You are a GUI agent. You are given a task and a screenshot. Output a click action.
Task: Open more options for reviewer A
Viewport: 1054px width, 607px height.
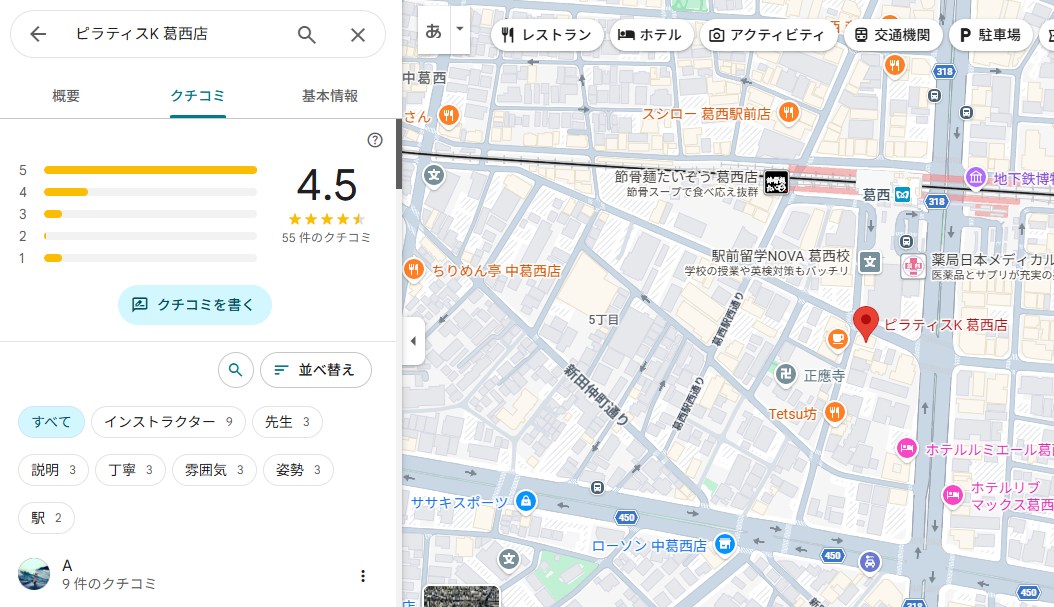[363, 576]
